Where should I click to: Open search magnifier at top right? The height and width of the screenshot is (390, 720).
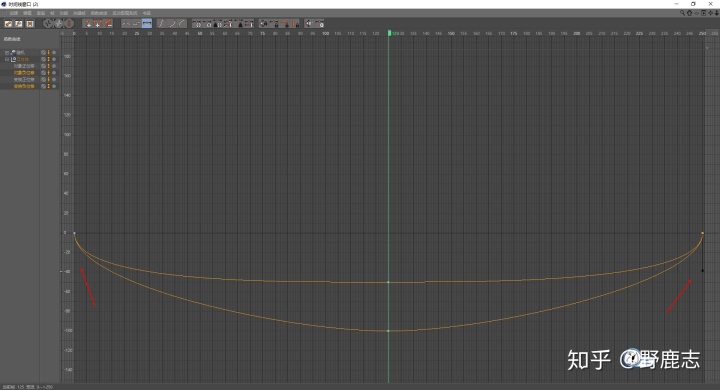pos(682,13)
